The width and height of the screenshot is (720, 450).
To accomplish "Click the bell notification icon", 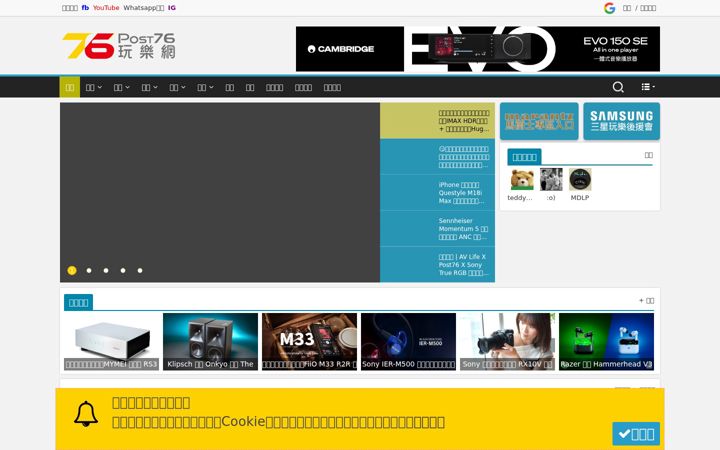I will pyautogui.click(x=86, y=414).
